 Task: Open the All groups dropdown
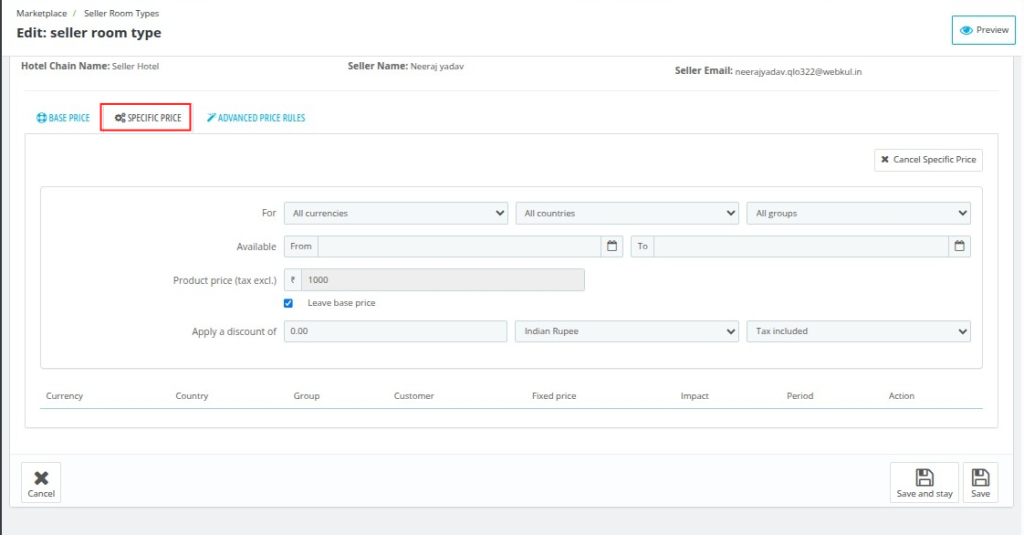tap(858, 214)
